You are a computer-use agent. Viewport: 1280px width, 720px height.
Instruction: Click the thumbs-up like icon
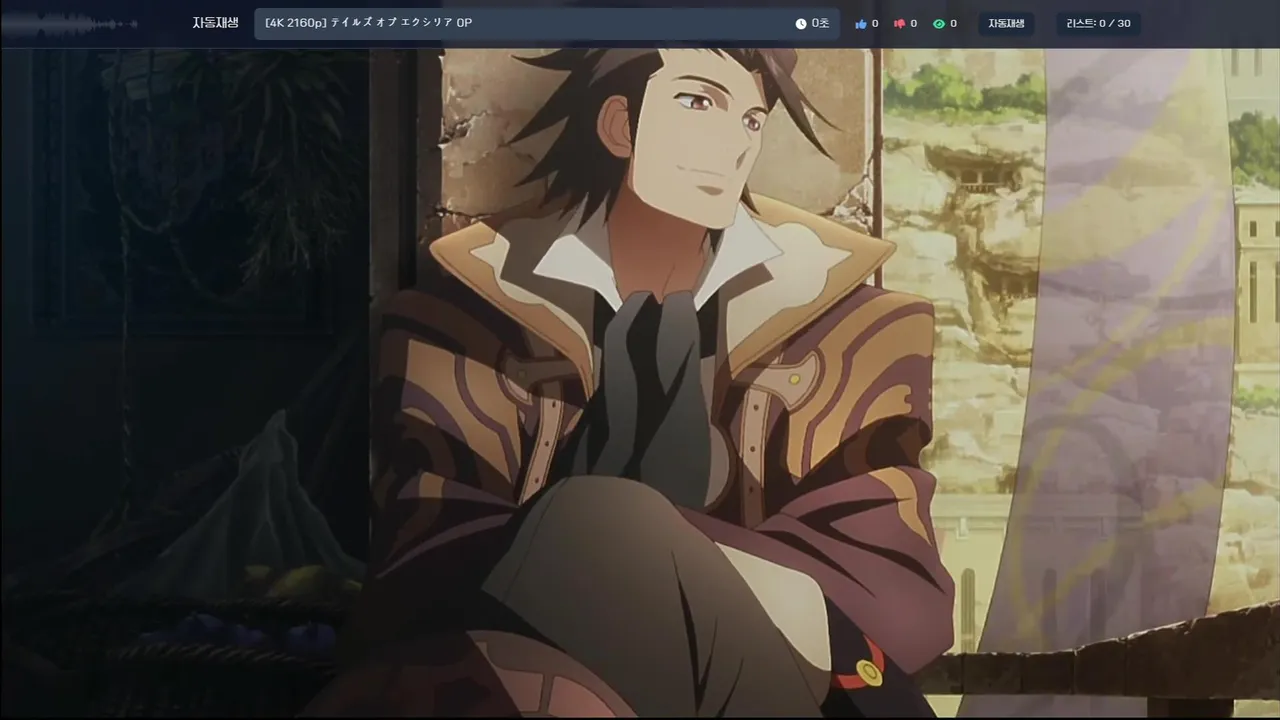click(861, 23)
